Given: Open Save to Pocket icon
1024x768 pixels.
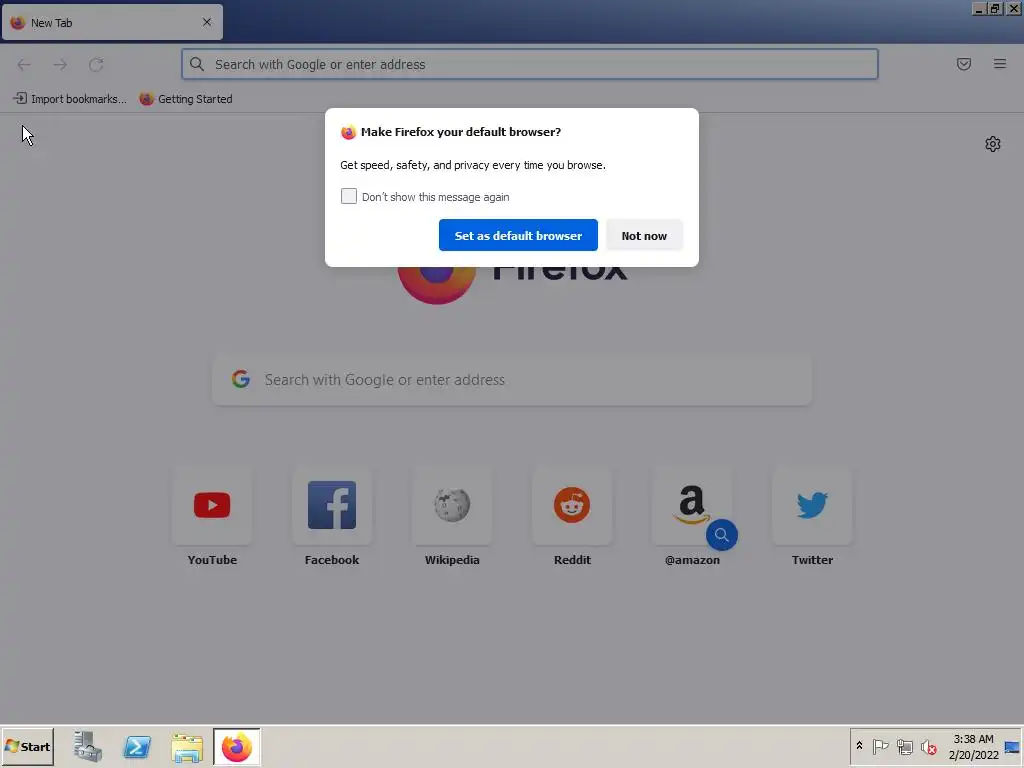Looking at the screenshot, I should (964, 64).
